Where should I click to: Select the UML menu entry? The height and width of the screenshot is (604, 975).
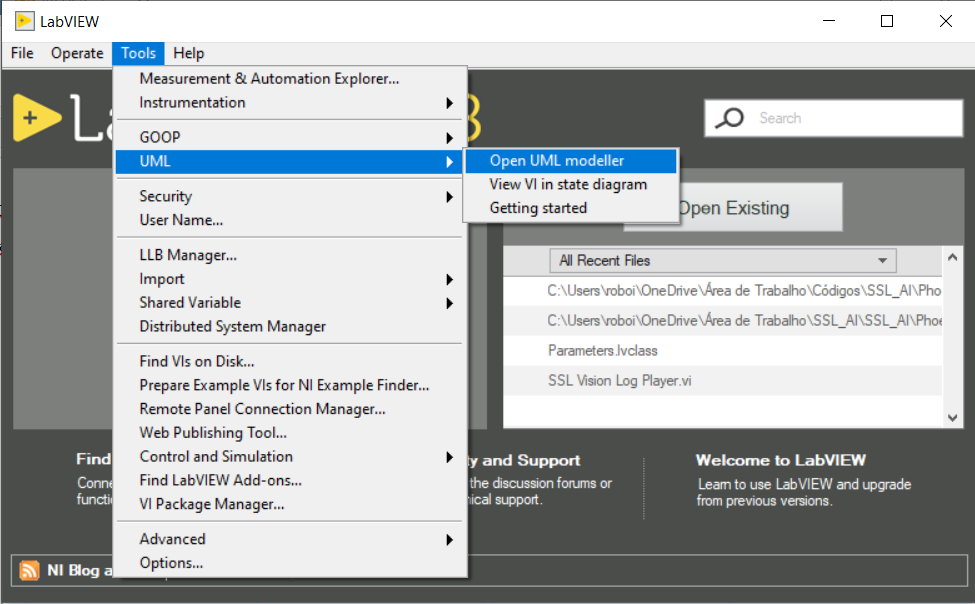coord(290,162)
